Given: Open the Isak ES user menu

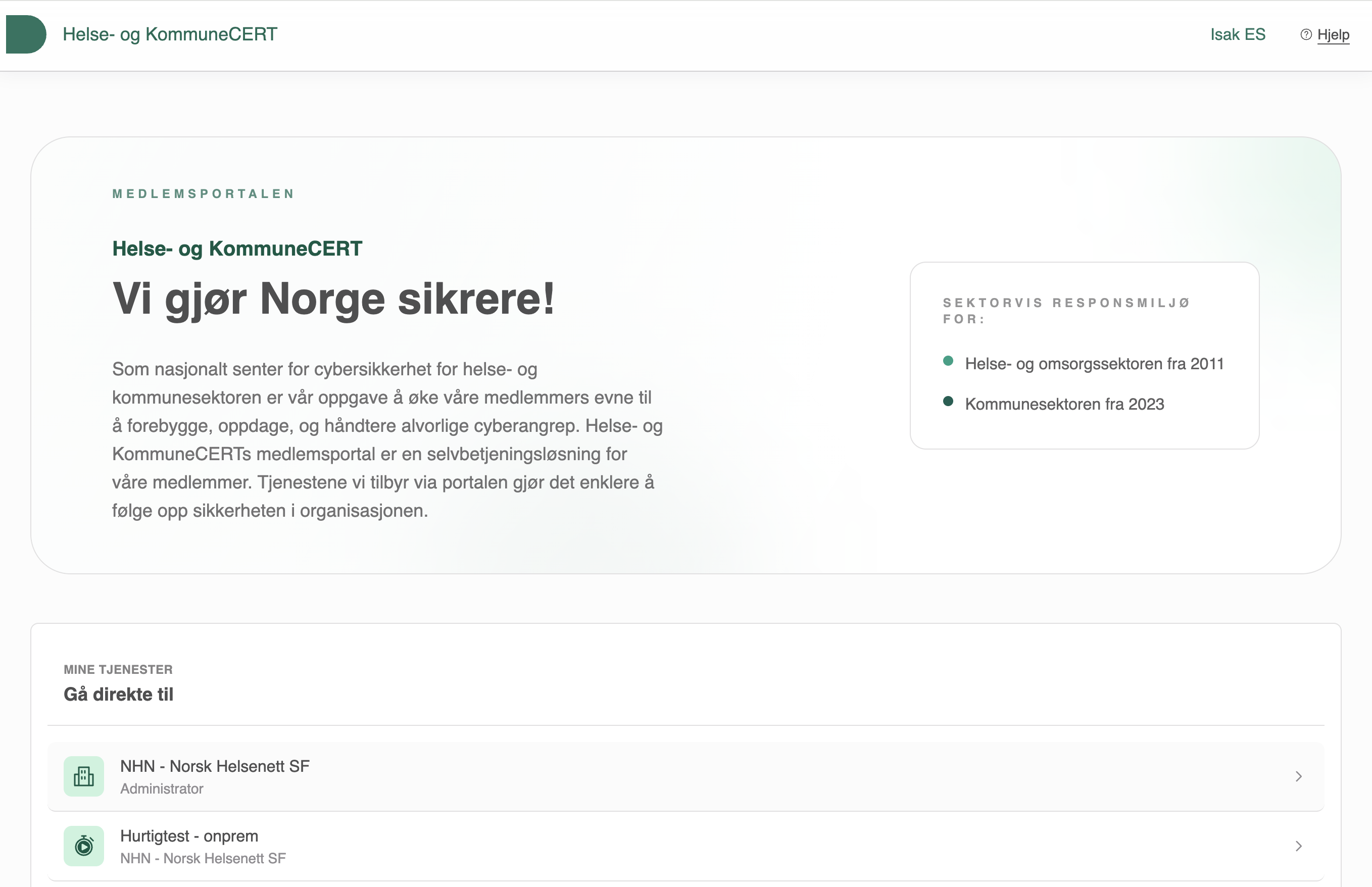Looking at the screenshot, I should coord(1237,34).
